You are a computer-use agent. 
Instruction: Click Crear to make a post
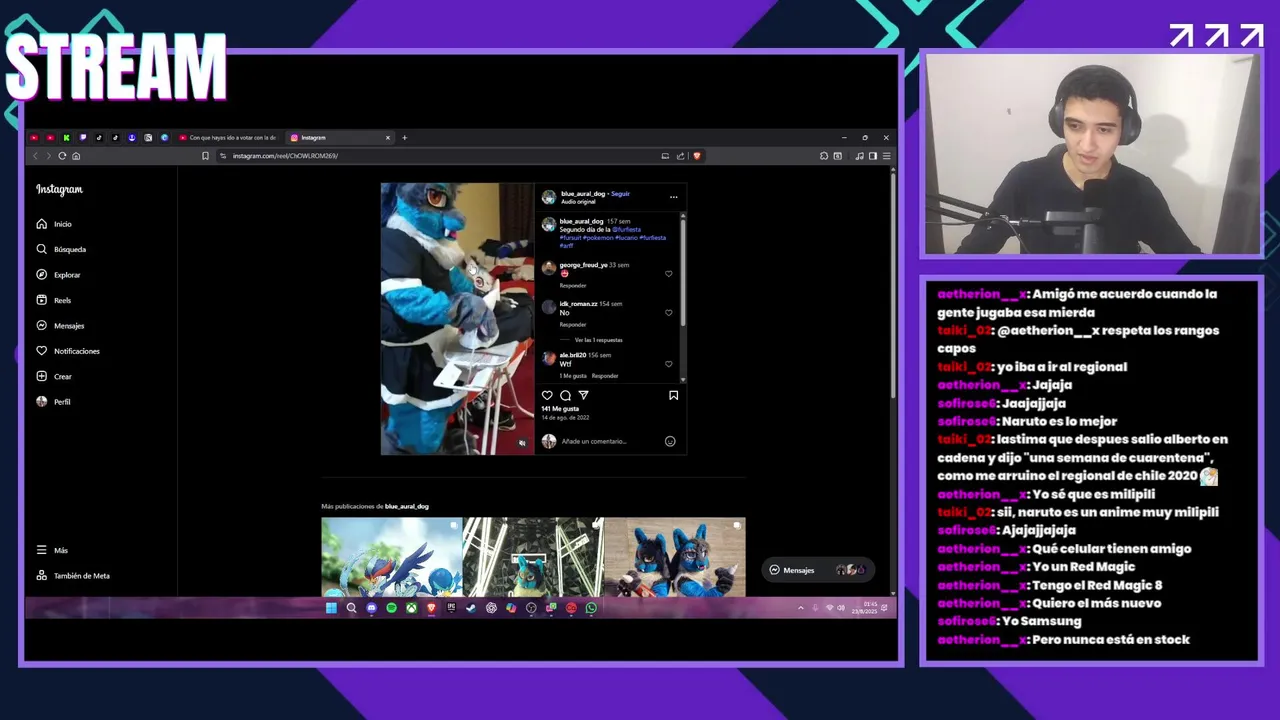pos(54,376)
